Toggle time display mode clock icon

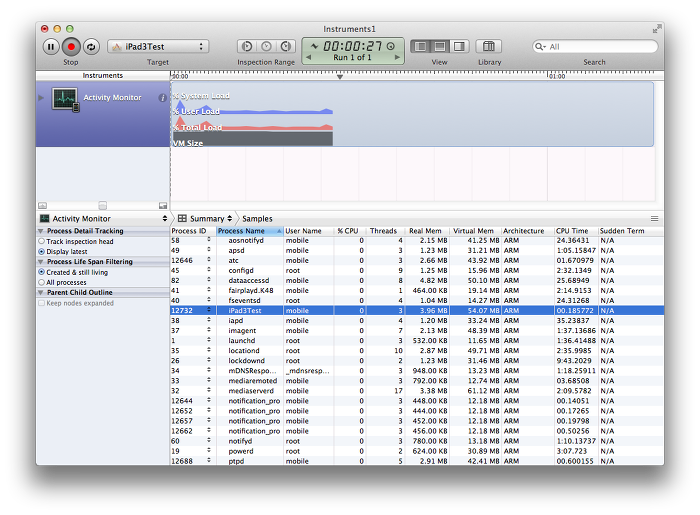[391, 46]
